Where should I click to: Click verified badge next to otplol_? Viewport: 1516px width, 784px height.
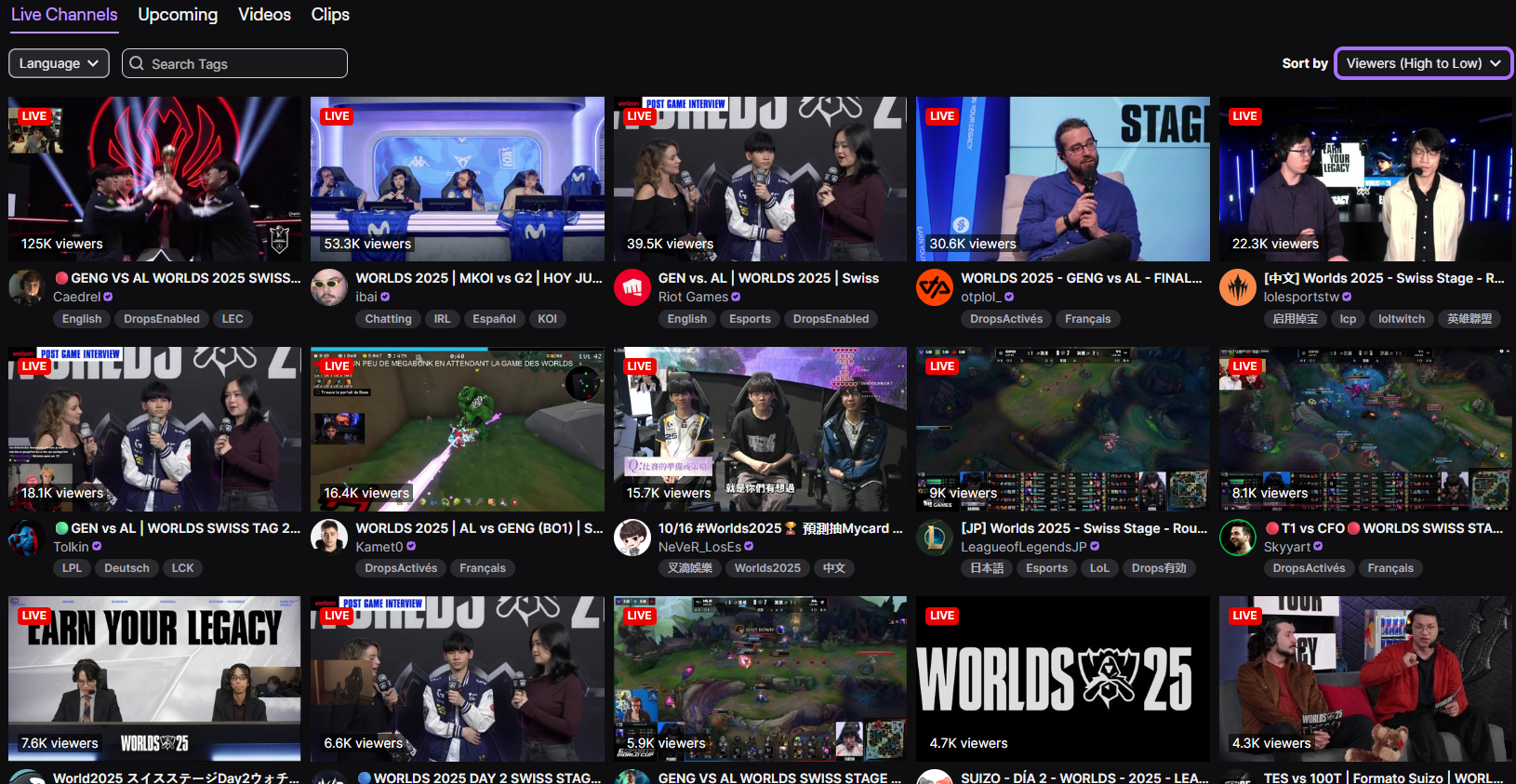tap(1009, 298)
